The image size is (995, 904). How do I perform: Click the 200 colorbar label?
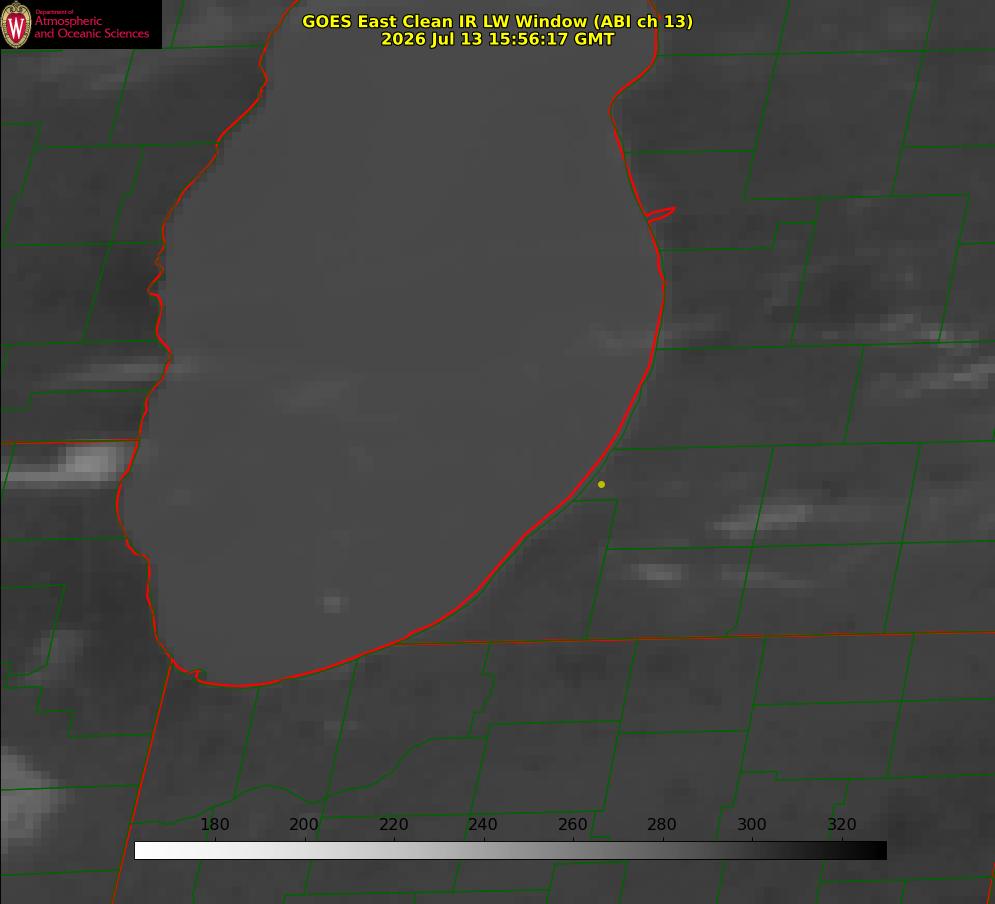(304, 824)
